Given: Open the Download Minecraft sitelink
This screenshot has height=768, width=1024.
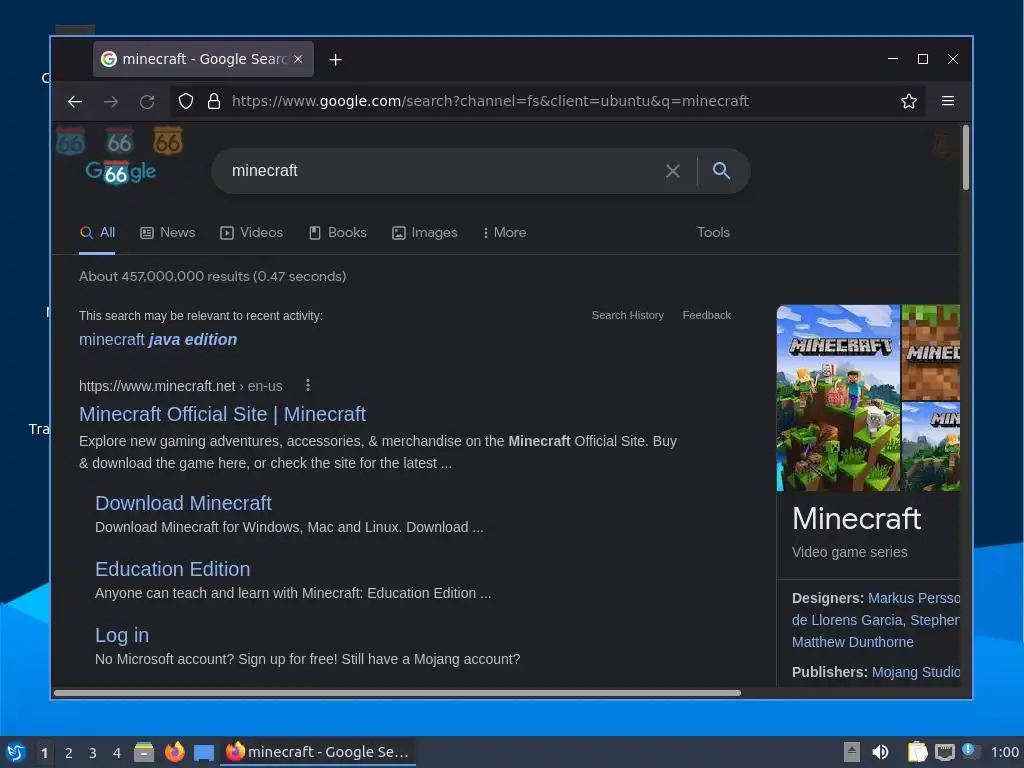Looking at the screenshot, I should tap(183, 503).
